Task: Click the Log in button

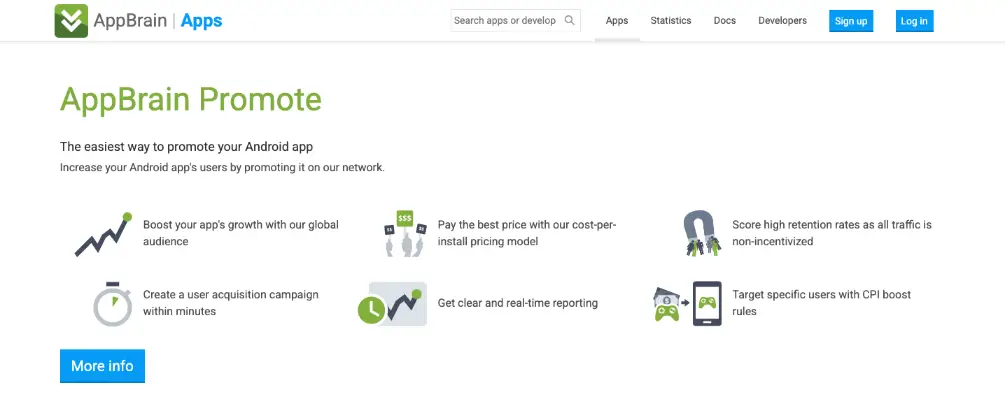Action: (914, 21)
